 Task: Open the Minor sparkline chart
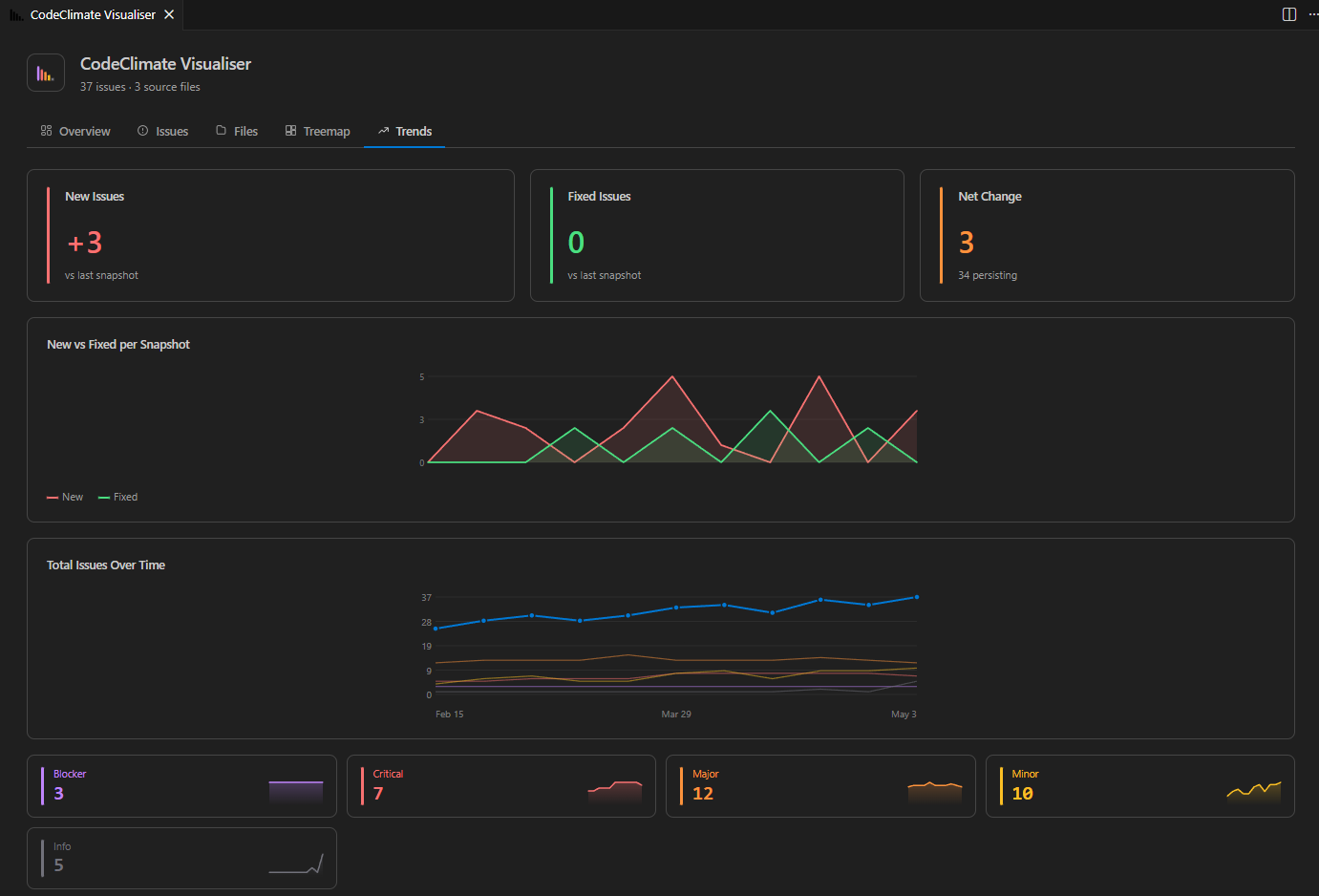[1253, 792]
